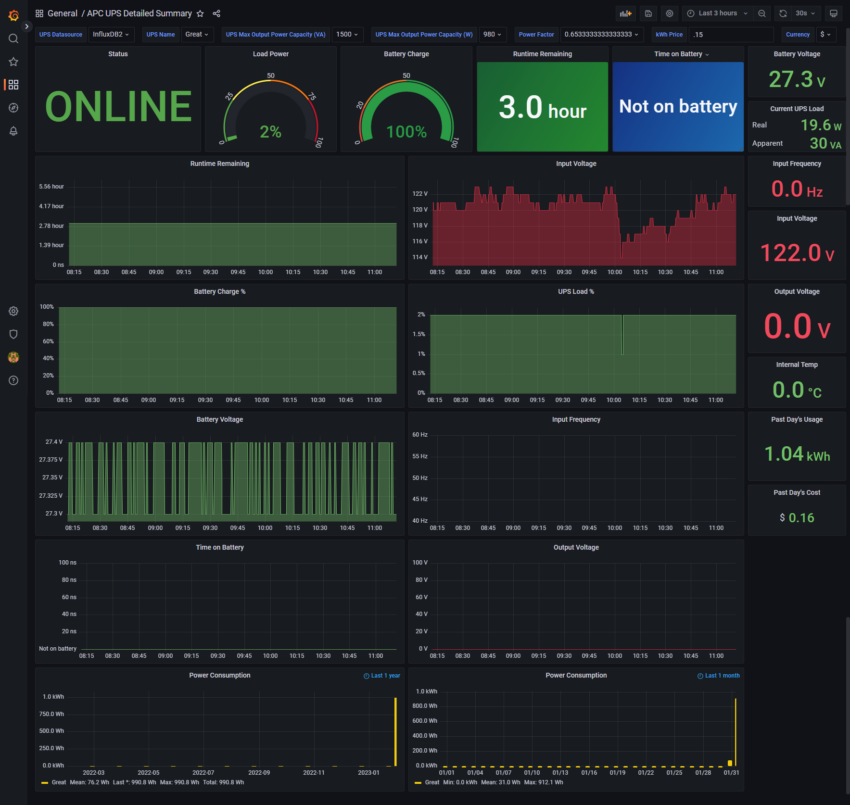Star the APC UPS Detailed Summary dashboard
Screen dimensions: 850x805
pyautogui.click(x=200, y=13)
